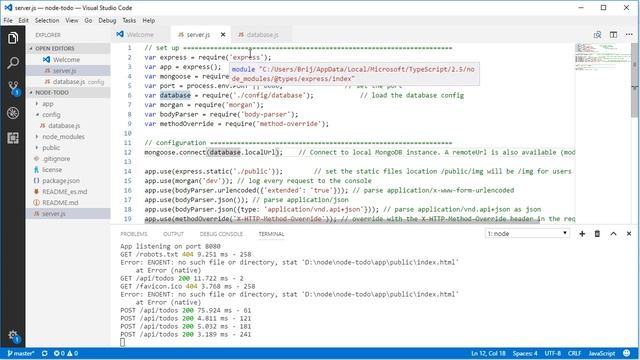Screen dimensions: 640x360
Task: Open the Source Control view
Action: pos(13,88)
